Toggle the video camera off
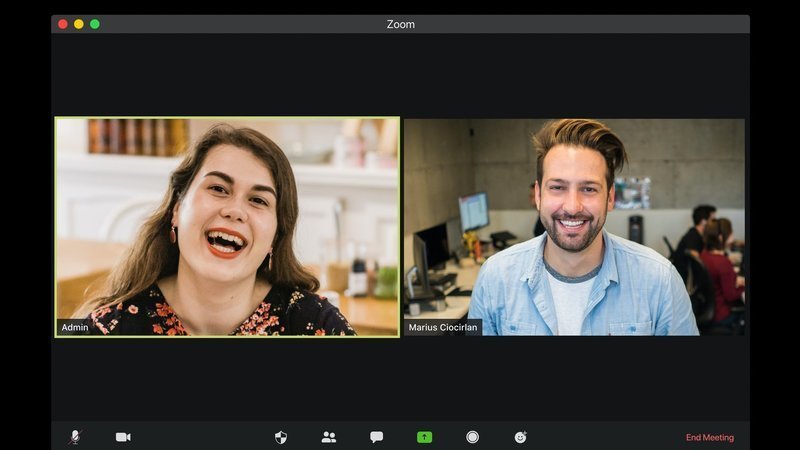Image resolution: width=800 pixels, height=450 pixels. pos(123,437)
